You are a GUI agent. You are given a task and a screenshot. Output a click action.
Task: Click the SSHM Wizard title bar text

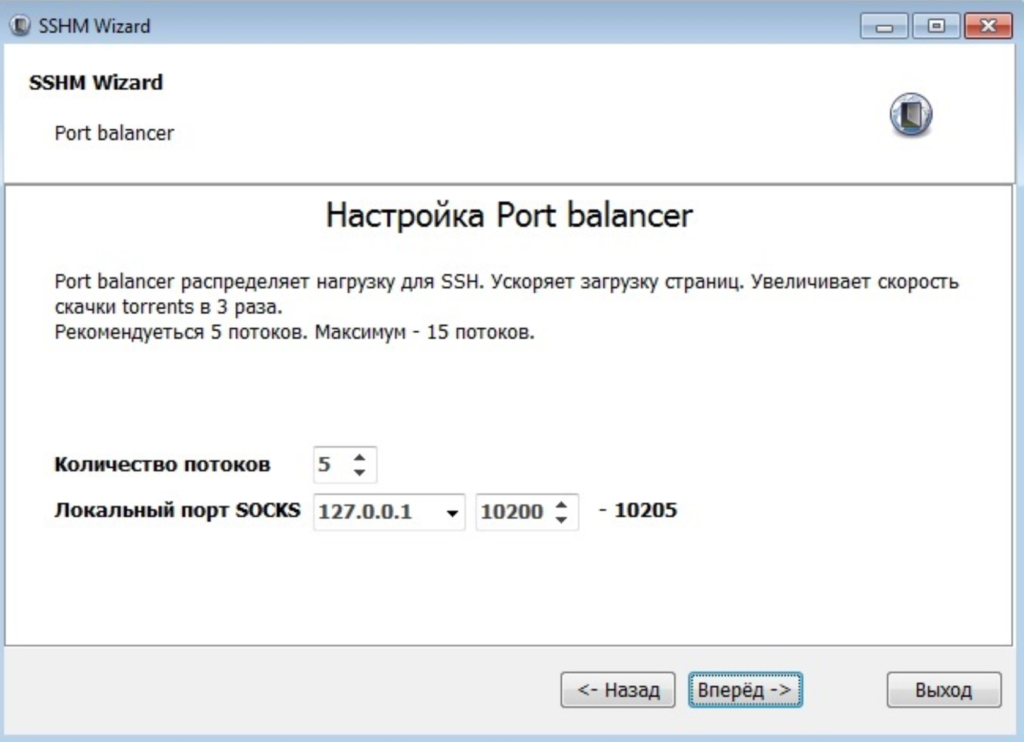pyautogui.click(x=92, y=25)
